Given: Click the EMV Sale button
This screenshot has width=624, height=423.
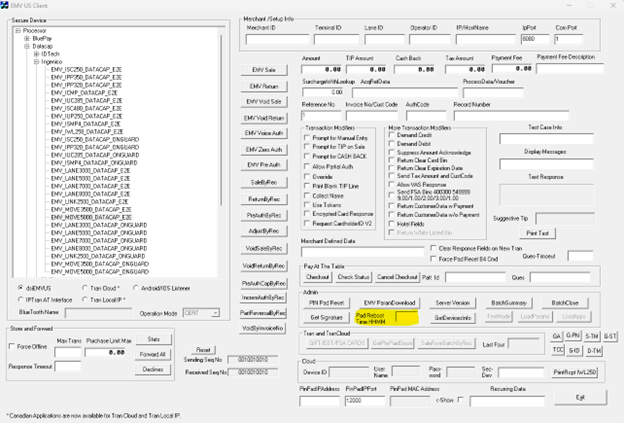Looking at the screenshot, I should (264, 70).
